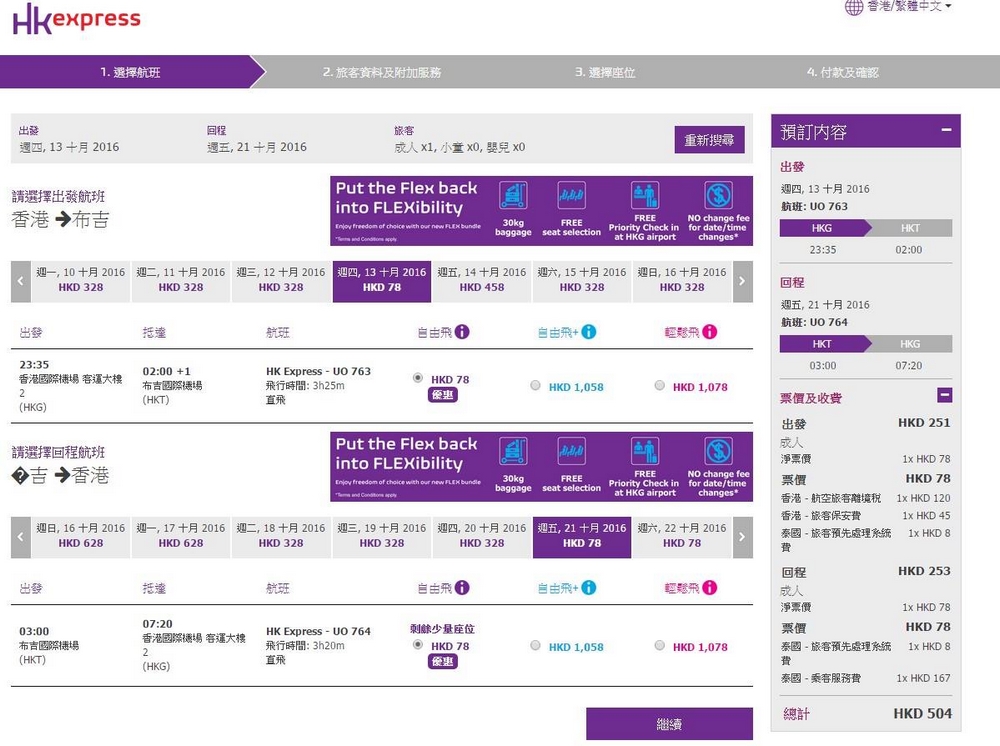This screenshot has height=746, width=1000.
Task: Click the outbound 優惠 promo badge
Action: click(x=443, y=395)
